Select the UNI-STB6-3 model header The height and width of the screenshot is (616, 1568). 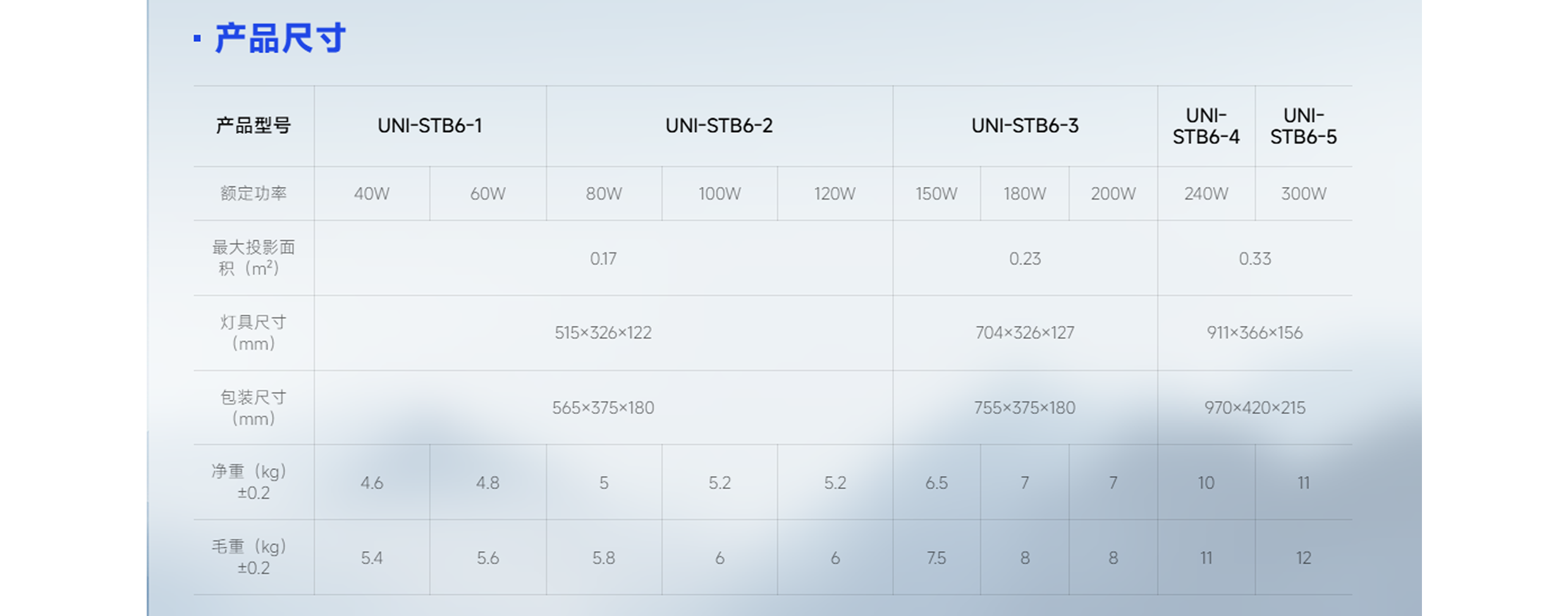(x=1025, y=126)
